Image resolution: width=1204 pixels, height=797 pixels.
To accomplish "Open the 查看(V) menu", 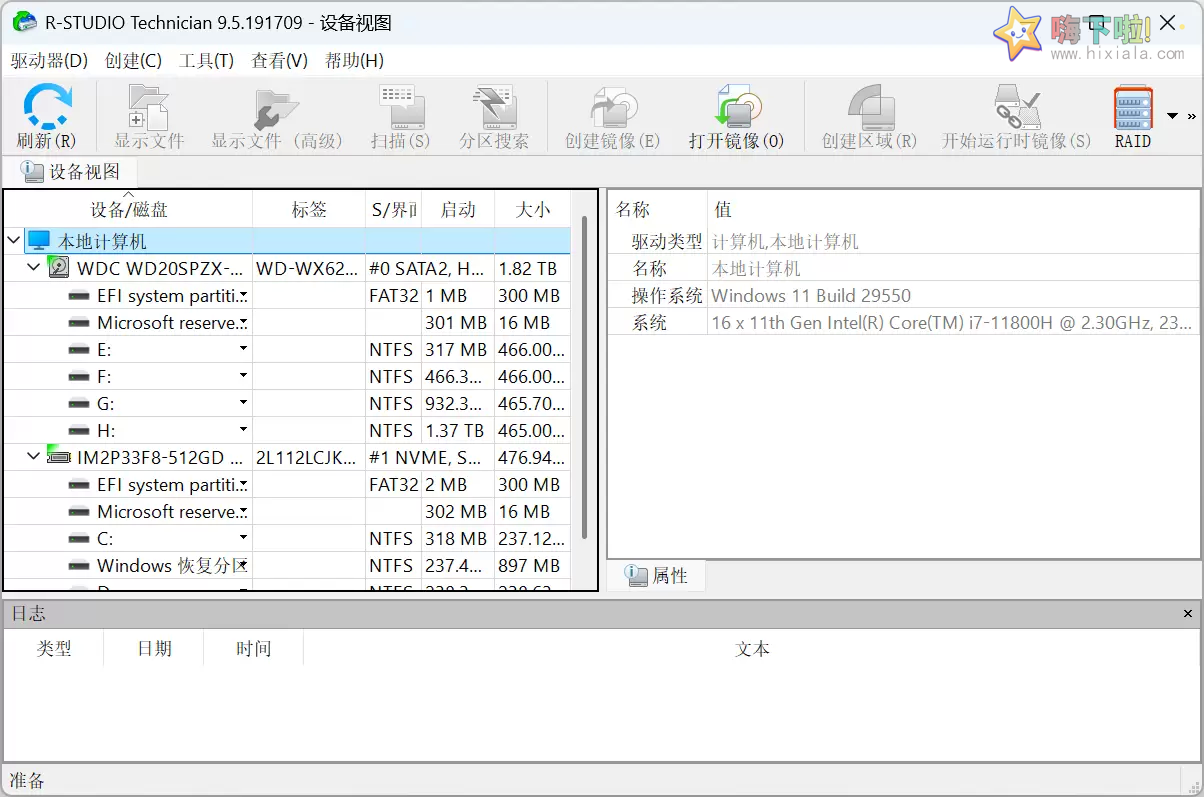I will [x=279, y=61].
